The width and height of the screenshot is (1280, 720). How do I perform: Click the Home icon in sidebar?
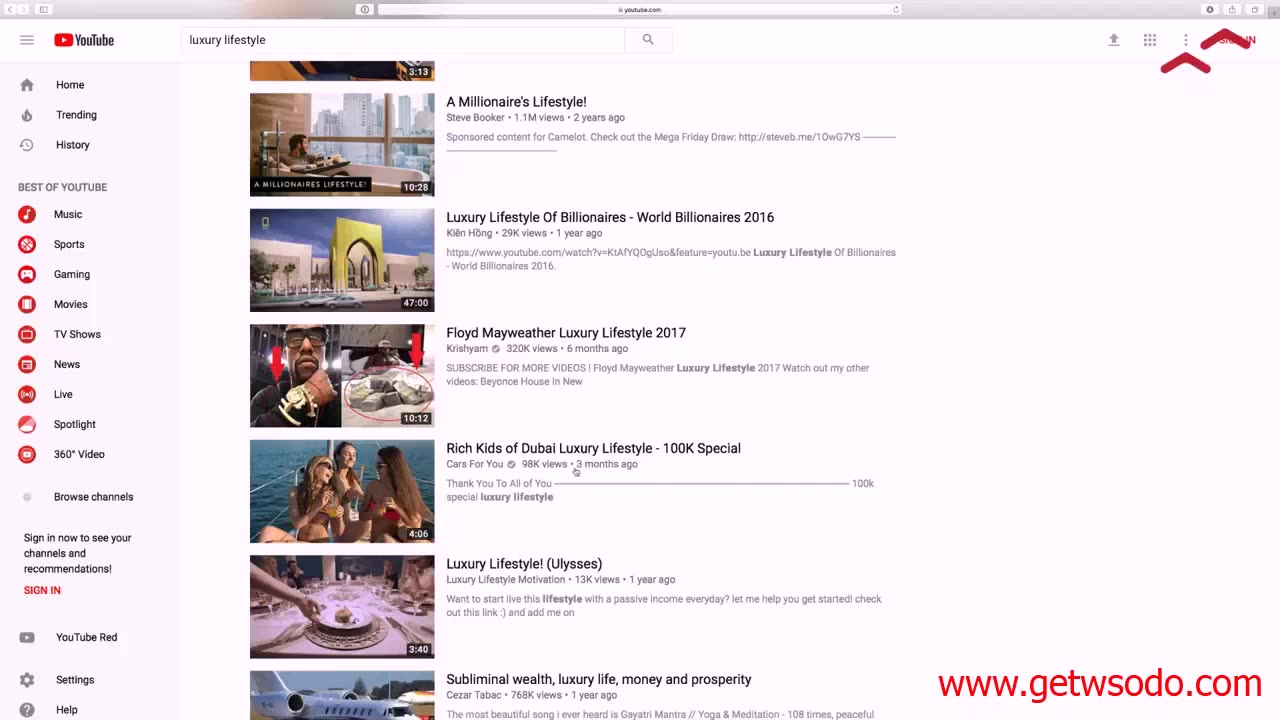[x=27, y=85]
